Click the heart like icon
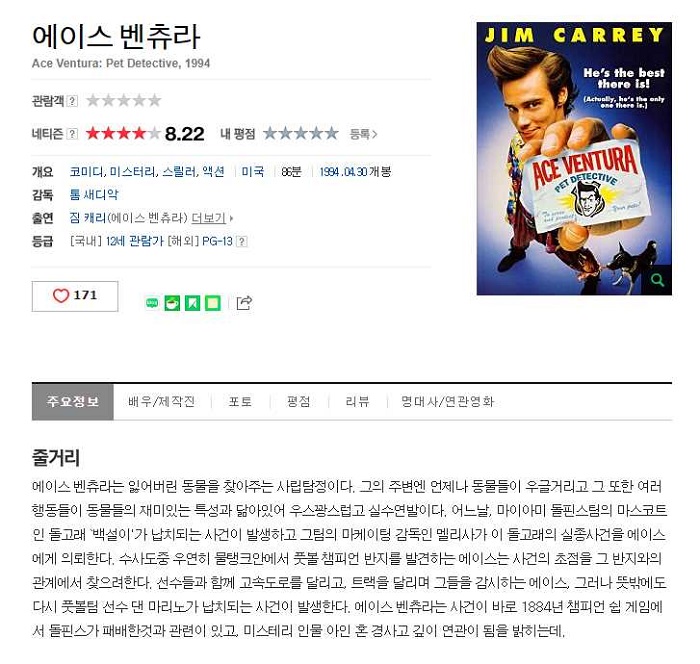700x664 pixels. coord(61,296)
